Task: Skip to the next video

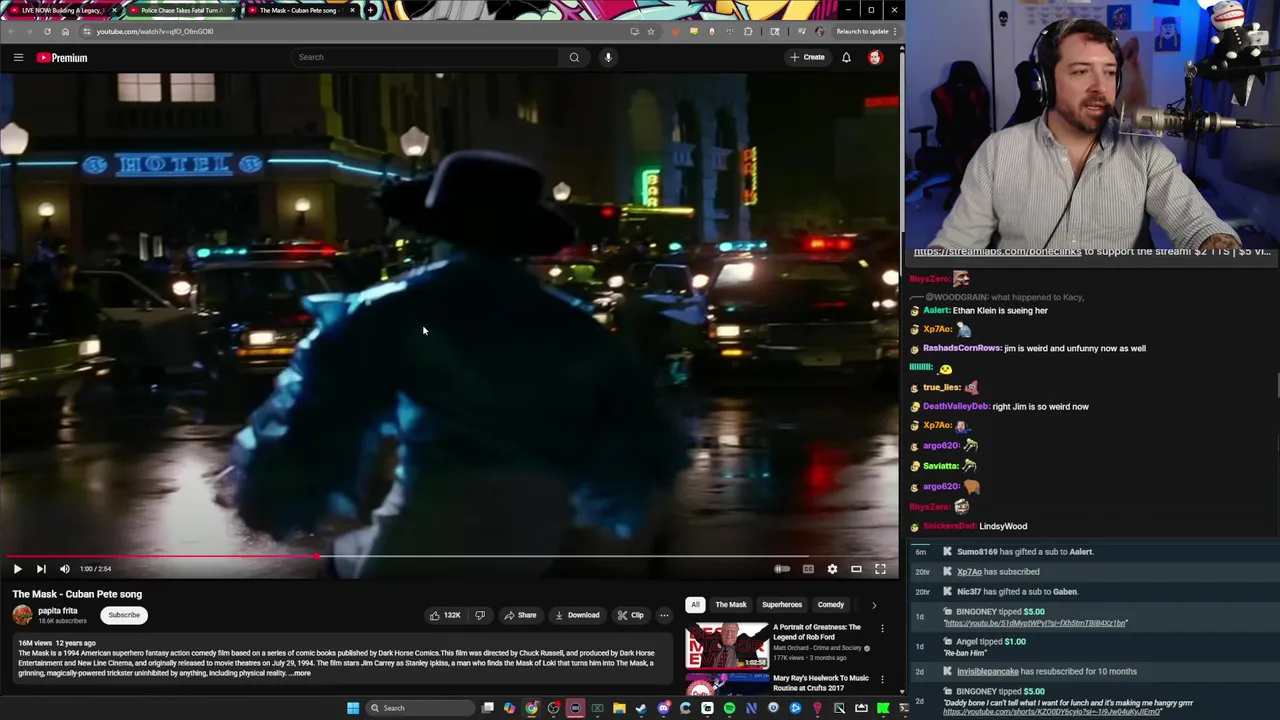Action: tap(41, 569)
